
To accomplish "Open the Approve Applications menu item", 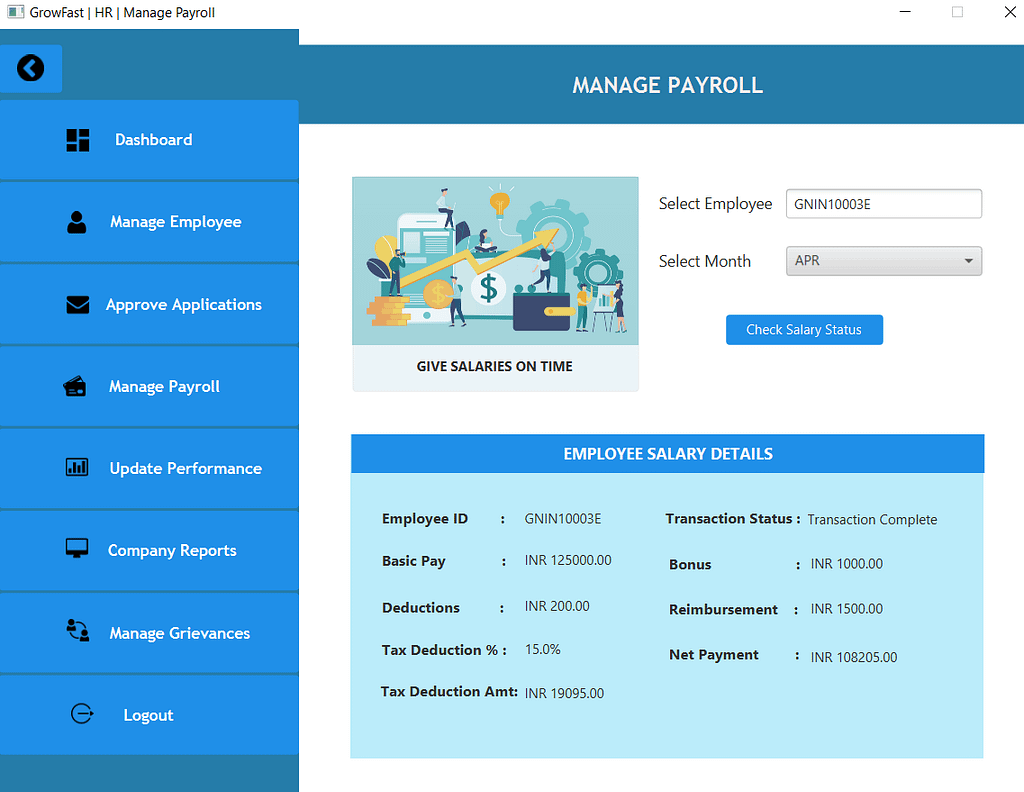I will click(184, 305).
